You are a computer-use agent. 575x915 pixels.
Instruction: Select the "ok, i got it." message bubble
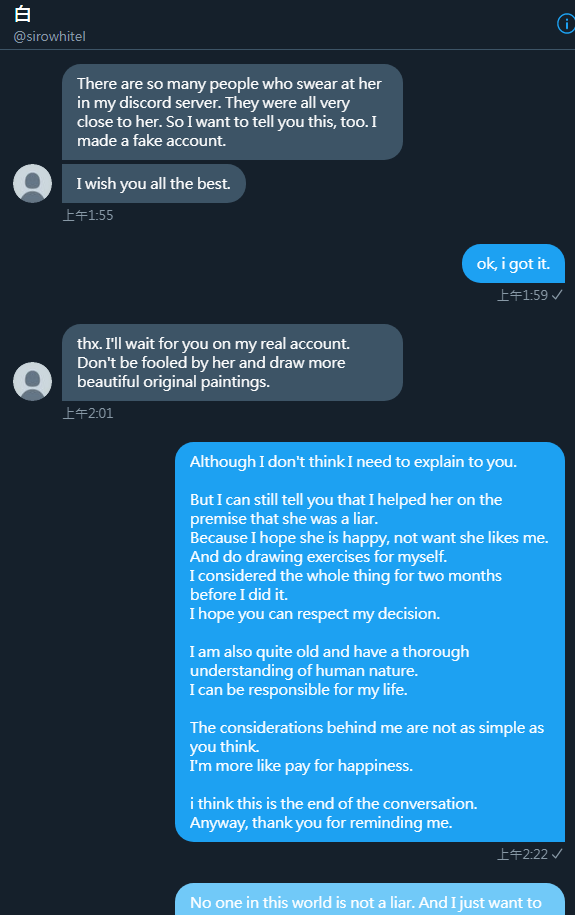click(513, 264)
